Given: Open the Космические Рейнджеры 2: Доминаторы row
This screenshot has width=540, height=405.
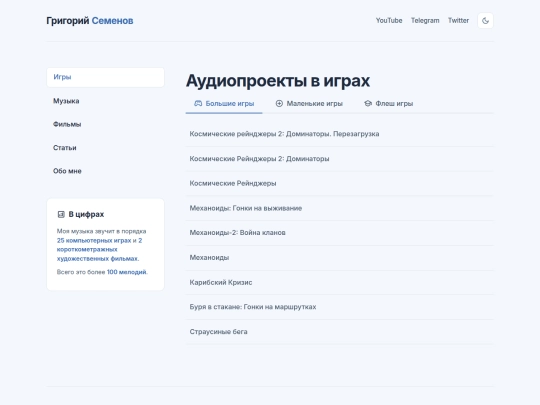Looking at the screenshot, I should click(340, 159).
